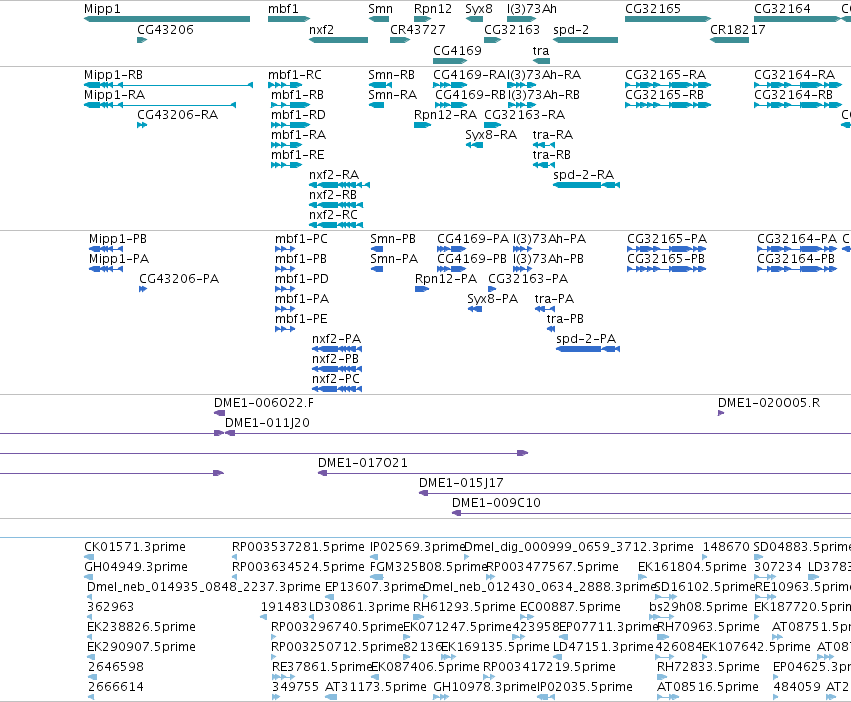This screenshot has width=851, height=702.
Task: Select the CG32165 gene label
Action: pyautogui.click(x=652, y=9)
